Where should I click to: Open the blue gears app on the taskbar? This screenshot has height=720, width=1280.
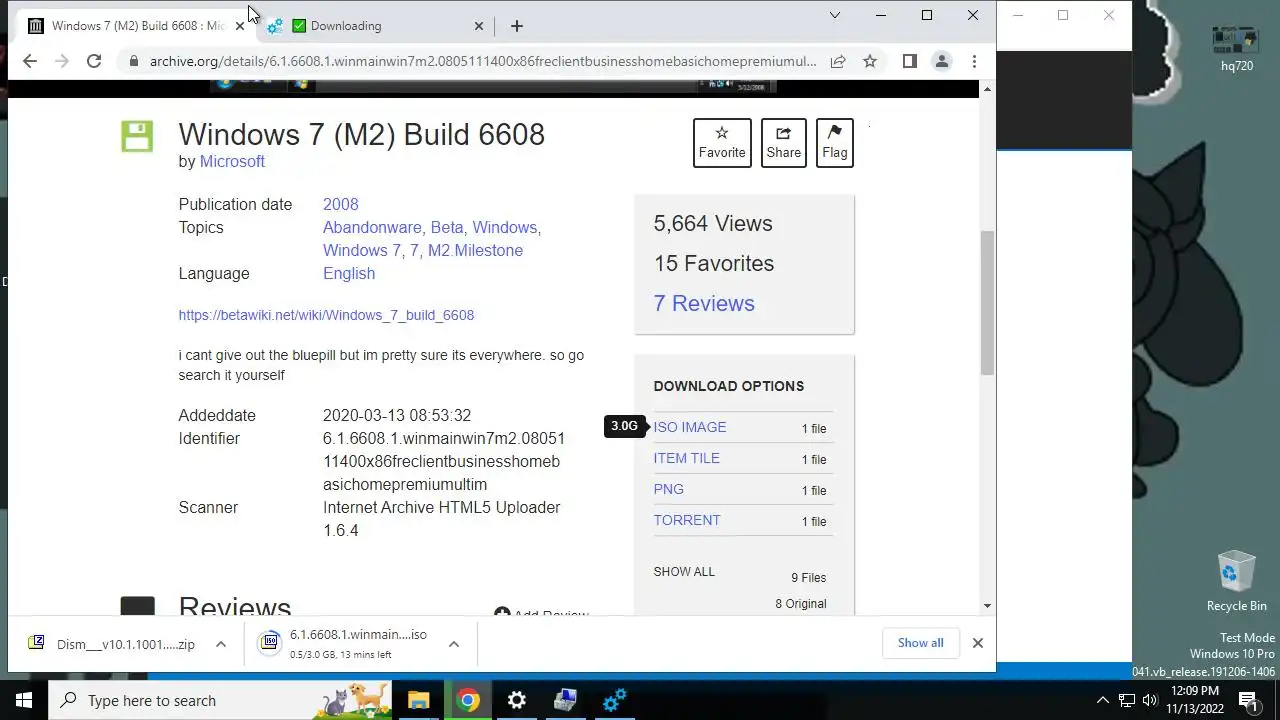click(x=615, y=700)
